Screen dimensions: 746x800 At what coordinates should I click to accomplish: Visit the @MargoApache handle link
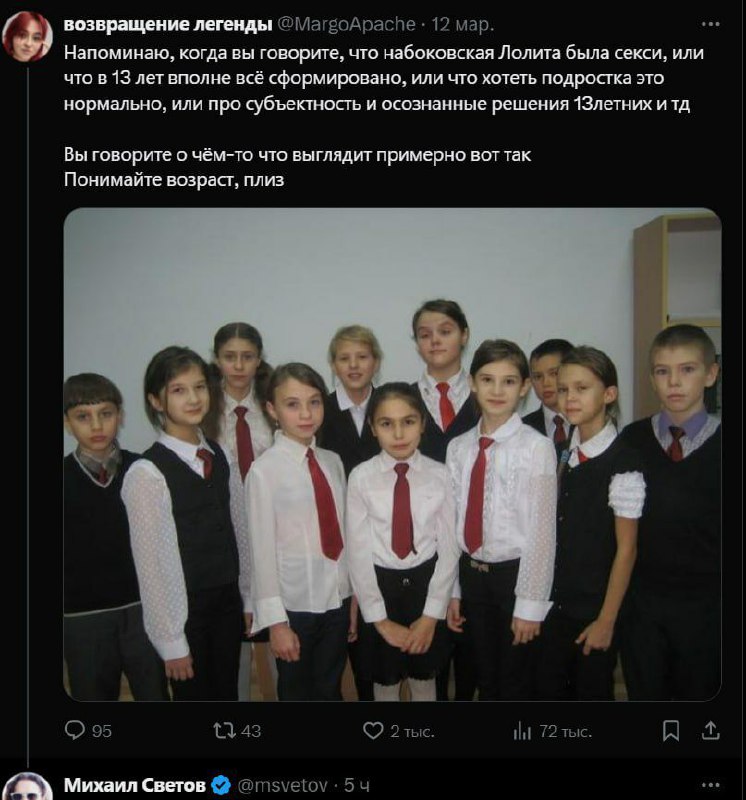click(x=346, y=24)
